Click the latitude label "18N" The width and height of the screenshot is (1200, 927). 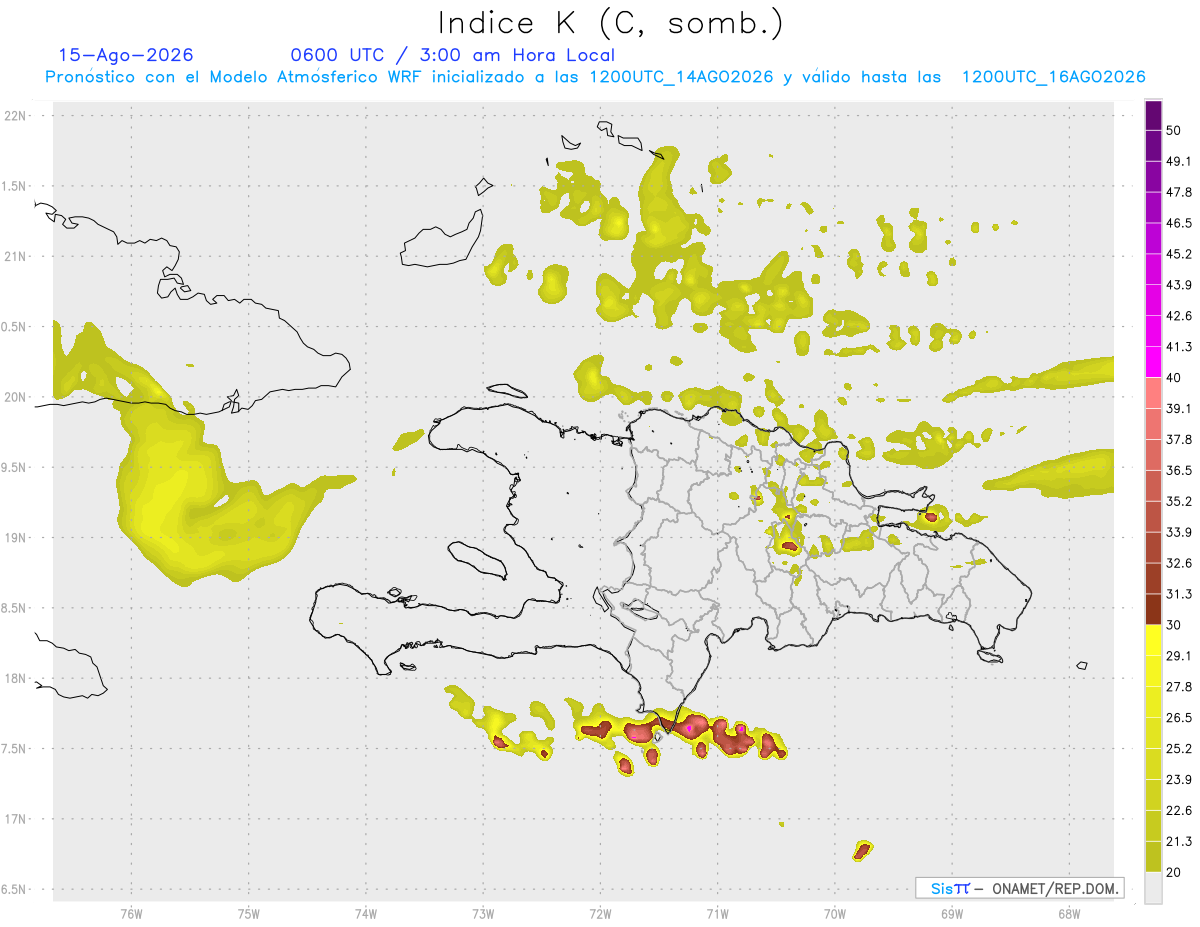15,679
